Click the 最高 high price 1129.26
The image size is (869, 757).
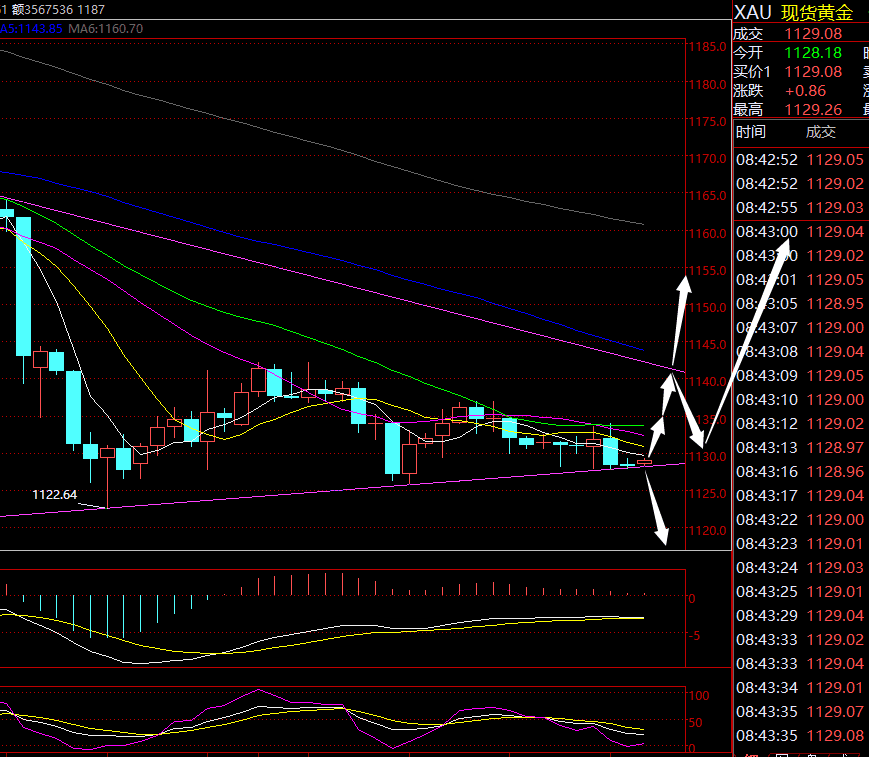click(x=813, y=110)
